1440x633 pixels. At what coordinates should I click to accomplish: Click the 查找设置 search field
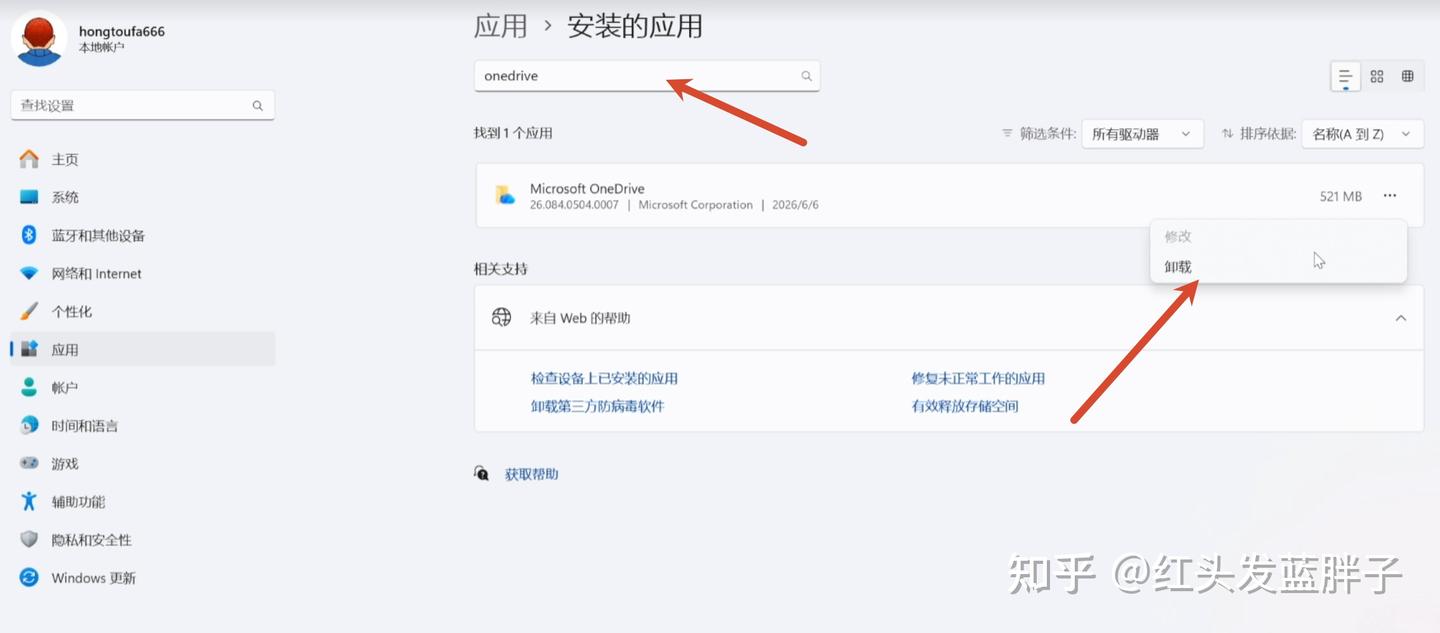tap(142, 105)
